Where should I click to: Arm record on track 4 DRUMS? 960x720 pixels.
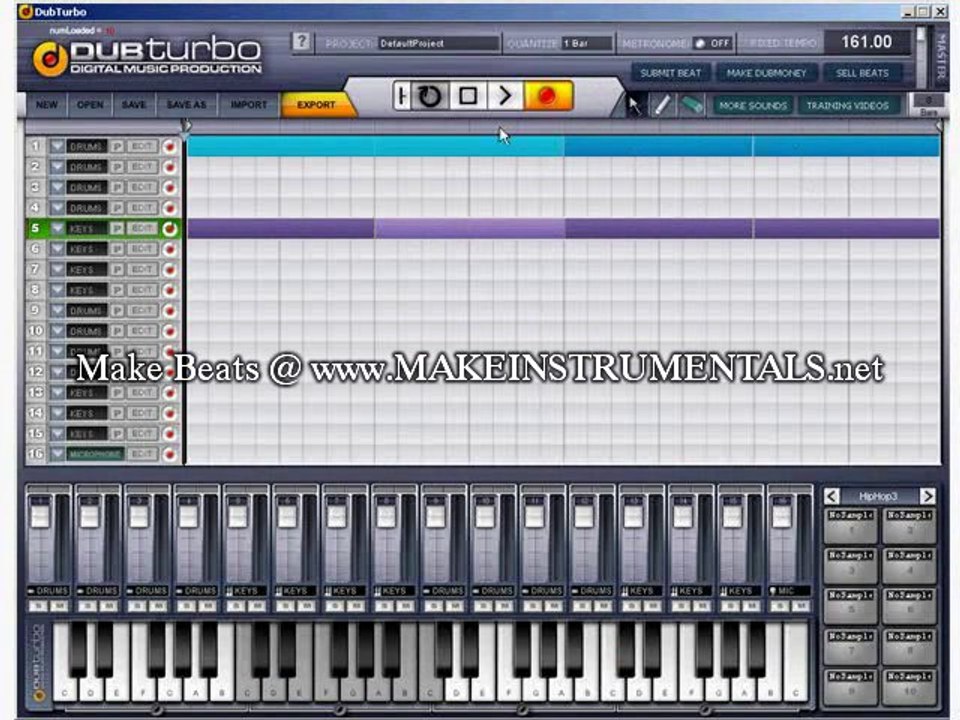coord(170,208)
